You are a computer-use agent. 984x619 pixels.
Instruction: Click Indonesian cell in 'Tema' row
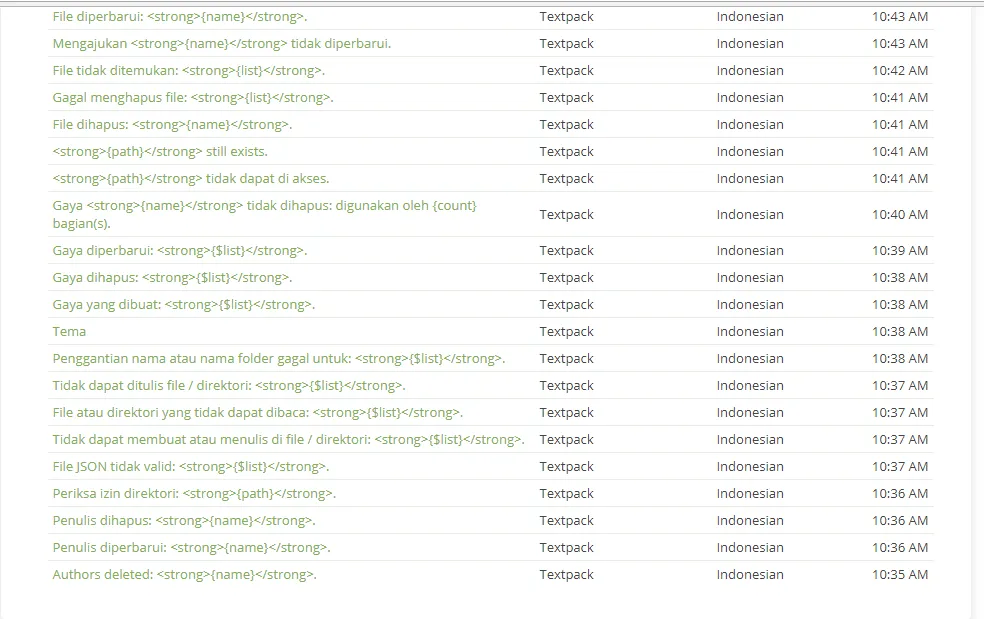(x=750, y=332)
